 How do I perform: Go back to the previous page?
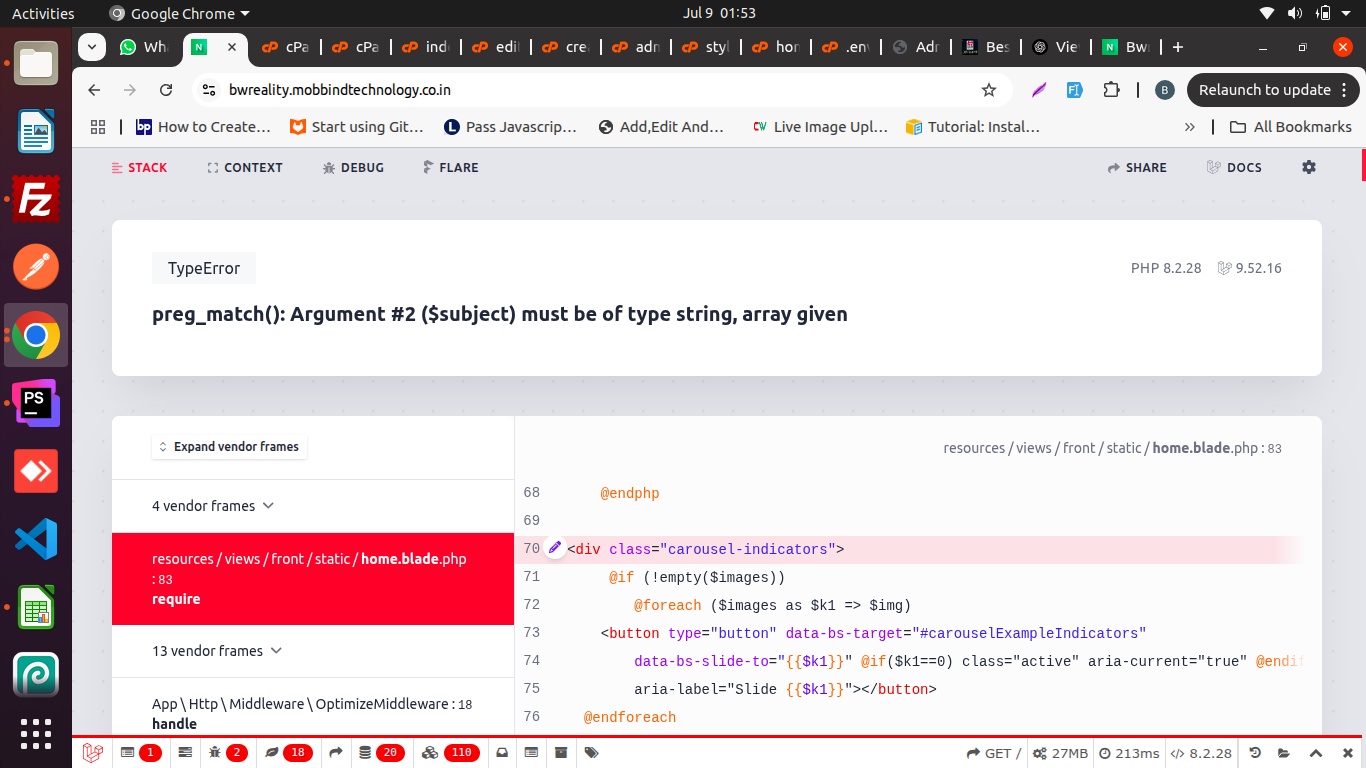point(94,90)
